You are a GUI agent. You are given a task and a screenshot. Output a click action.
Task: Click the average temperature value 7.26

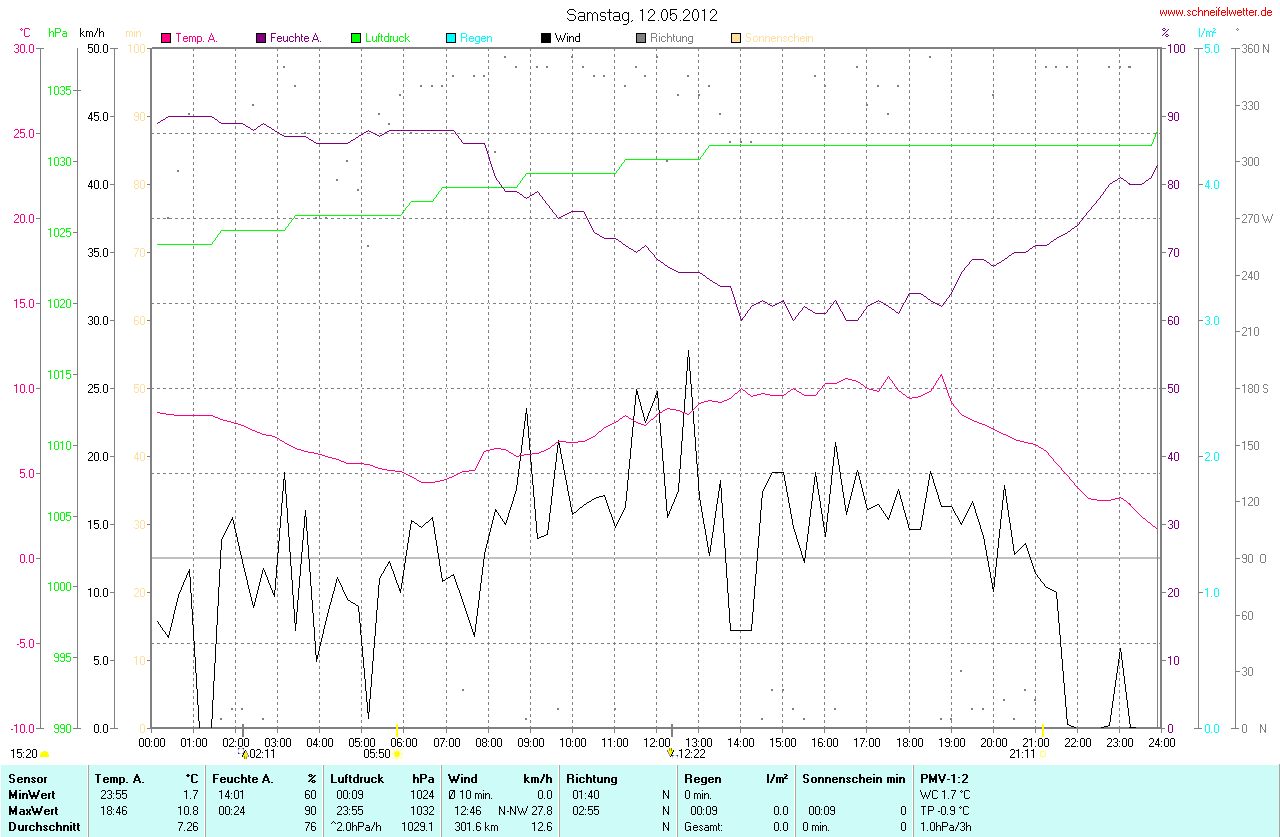tap(188, 827)
